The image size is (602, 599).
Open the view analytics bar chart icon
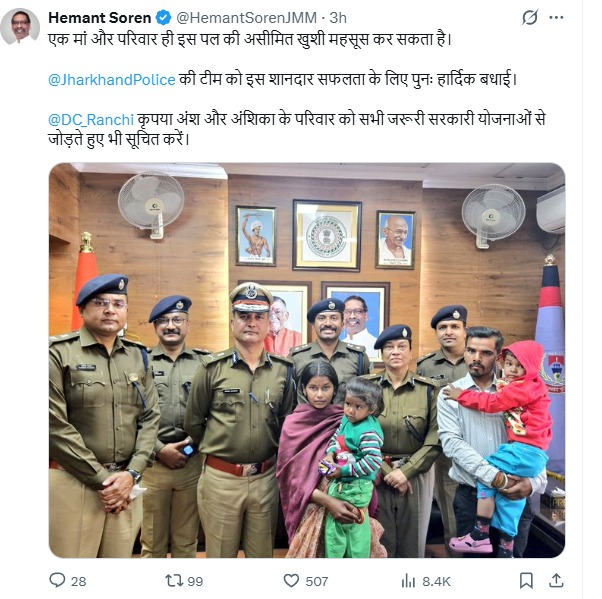click(x=408, y=581)
